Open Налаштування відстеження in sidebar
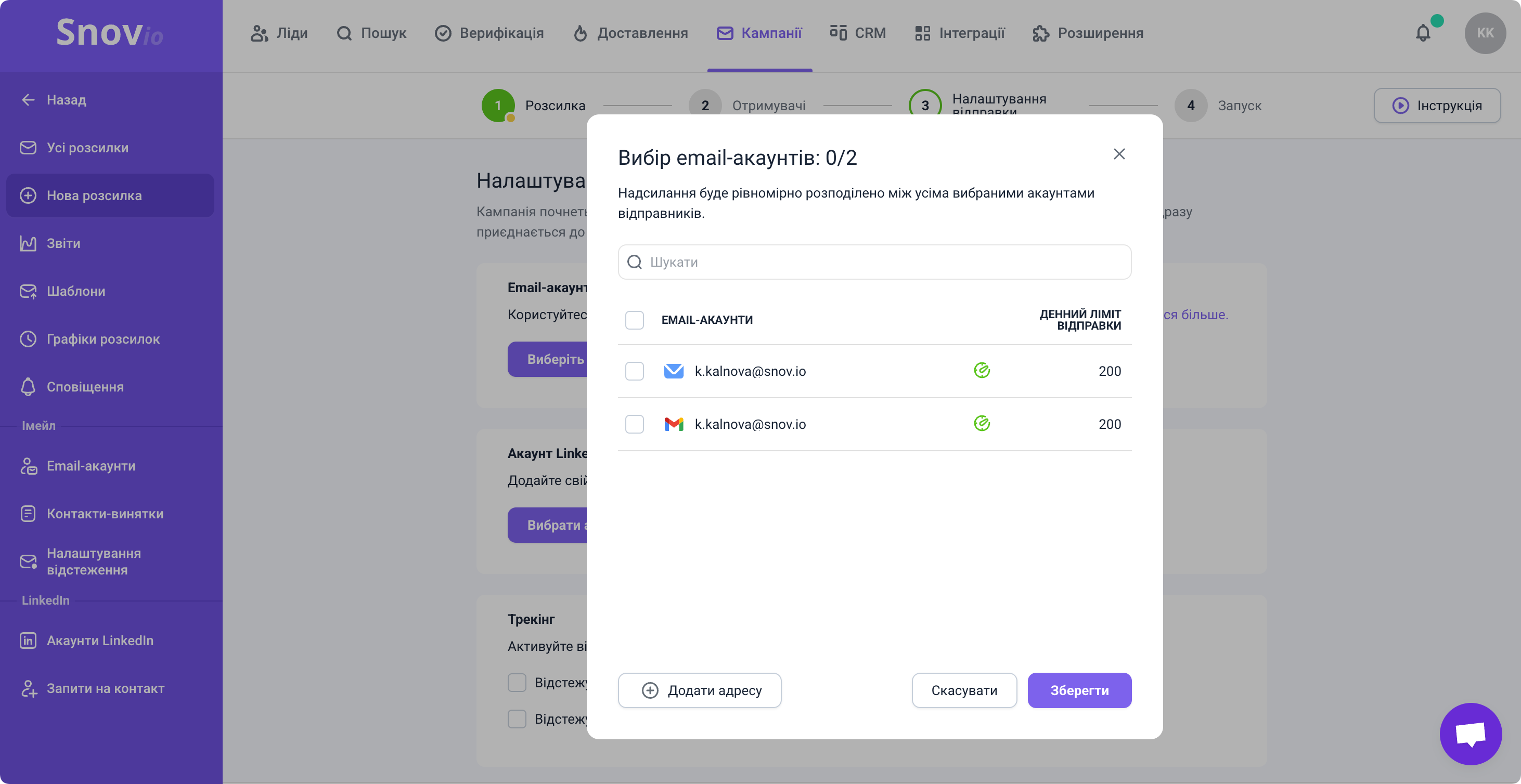 pos(110,561)
